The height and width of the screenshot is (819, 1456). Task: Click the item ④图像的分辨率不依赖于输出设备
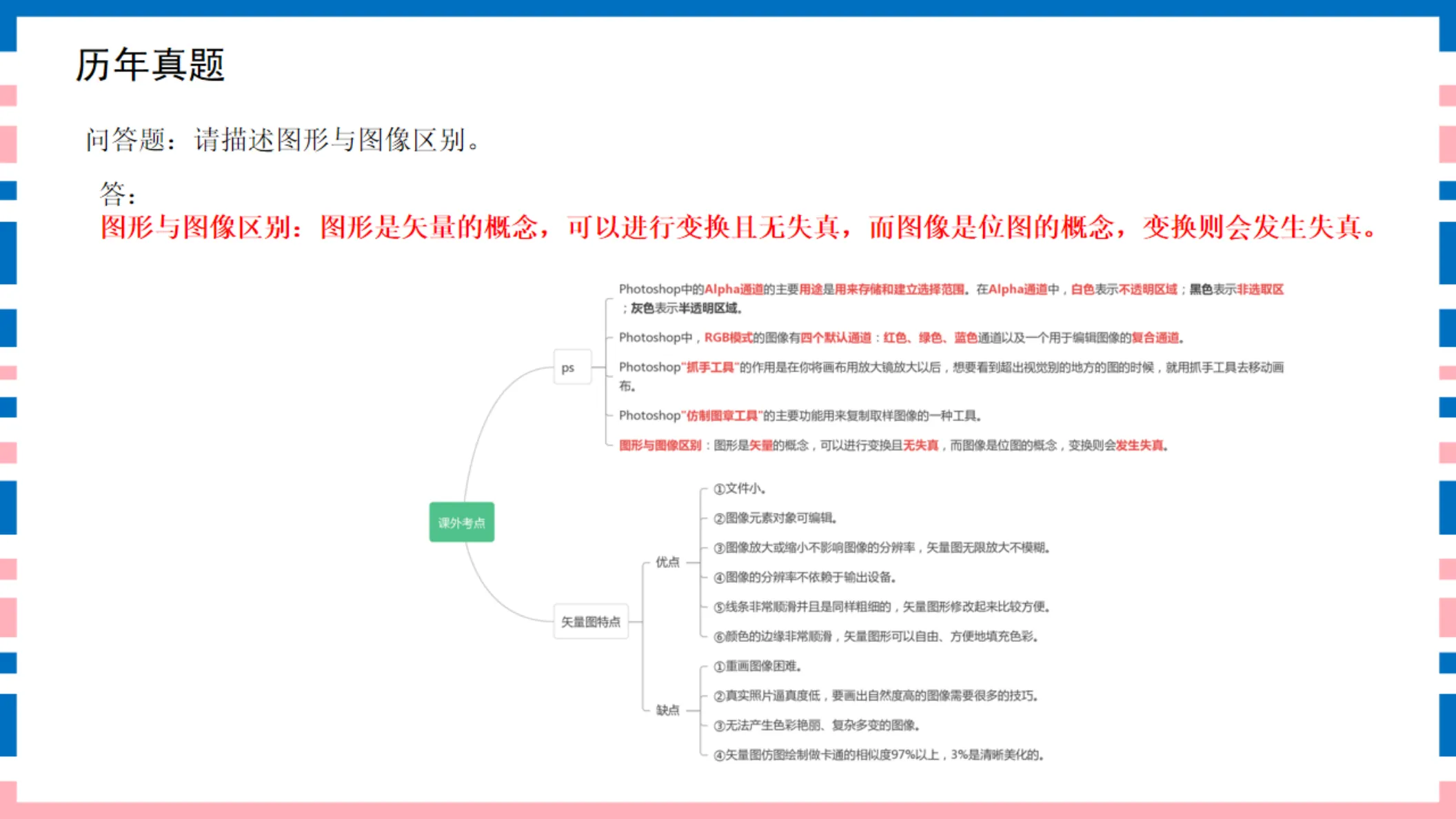(805, 578)
